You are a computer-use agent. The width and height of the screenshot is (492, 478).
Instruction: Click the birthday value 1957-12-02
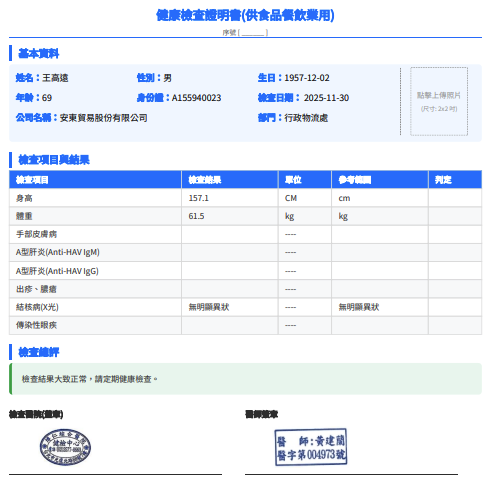[307, 78]
